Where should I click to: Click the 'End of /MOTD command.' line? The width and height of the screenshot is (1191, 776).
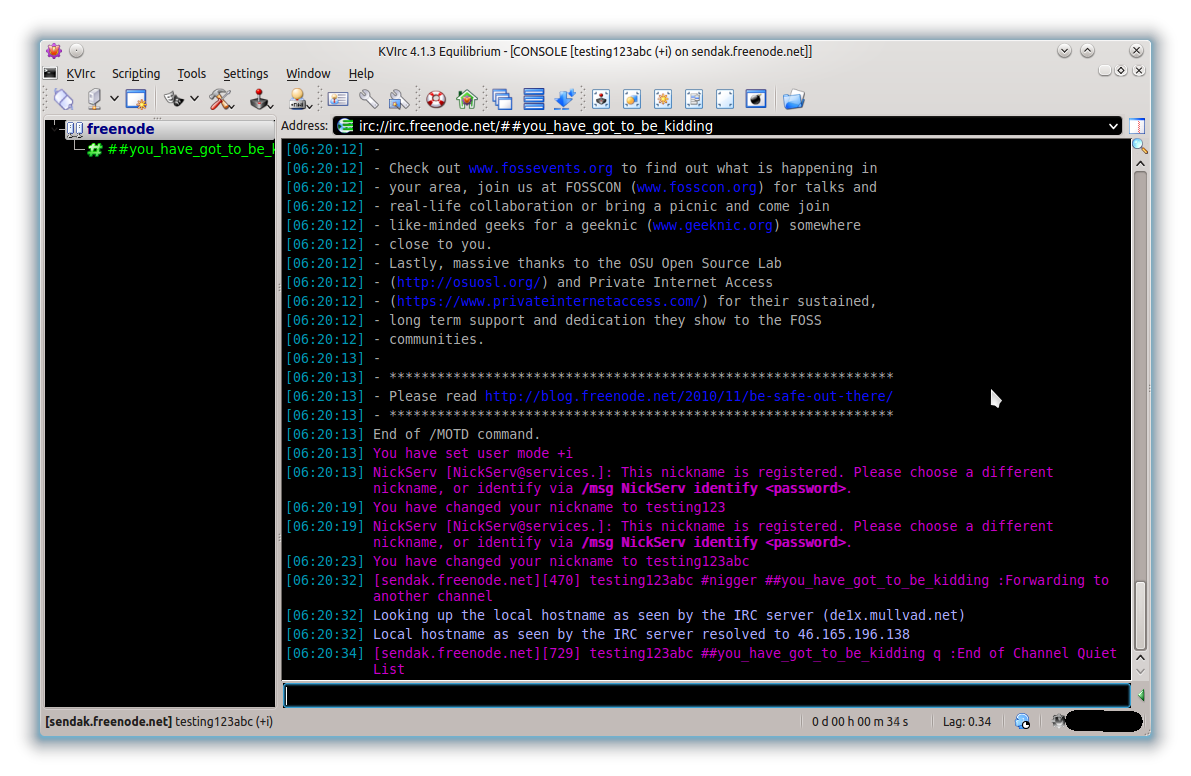click(456, 434)
